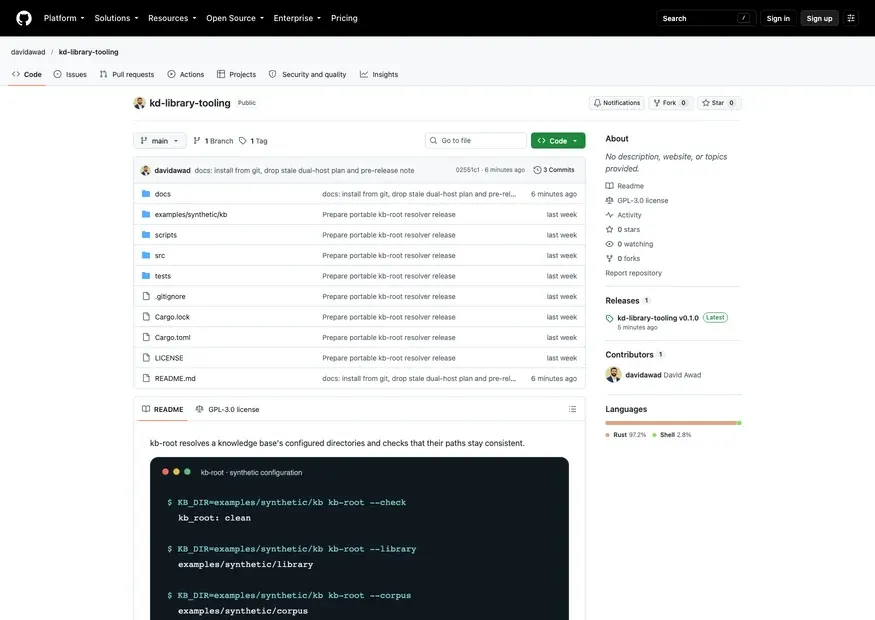
Task: Open the LICENSE file
Action: pyautogui.click(x=169, y=358)
